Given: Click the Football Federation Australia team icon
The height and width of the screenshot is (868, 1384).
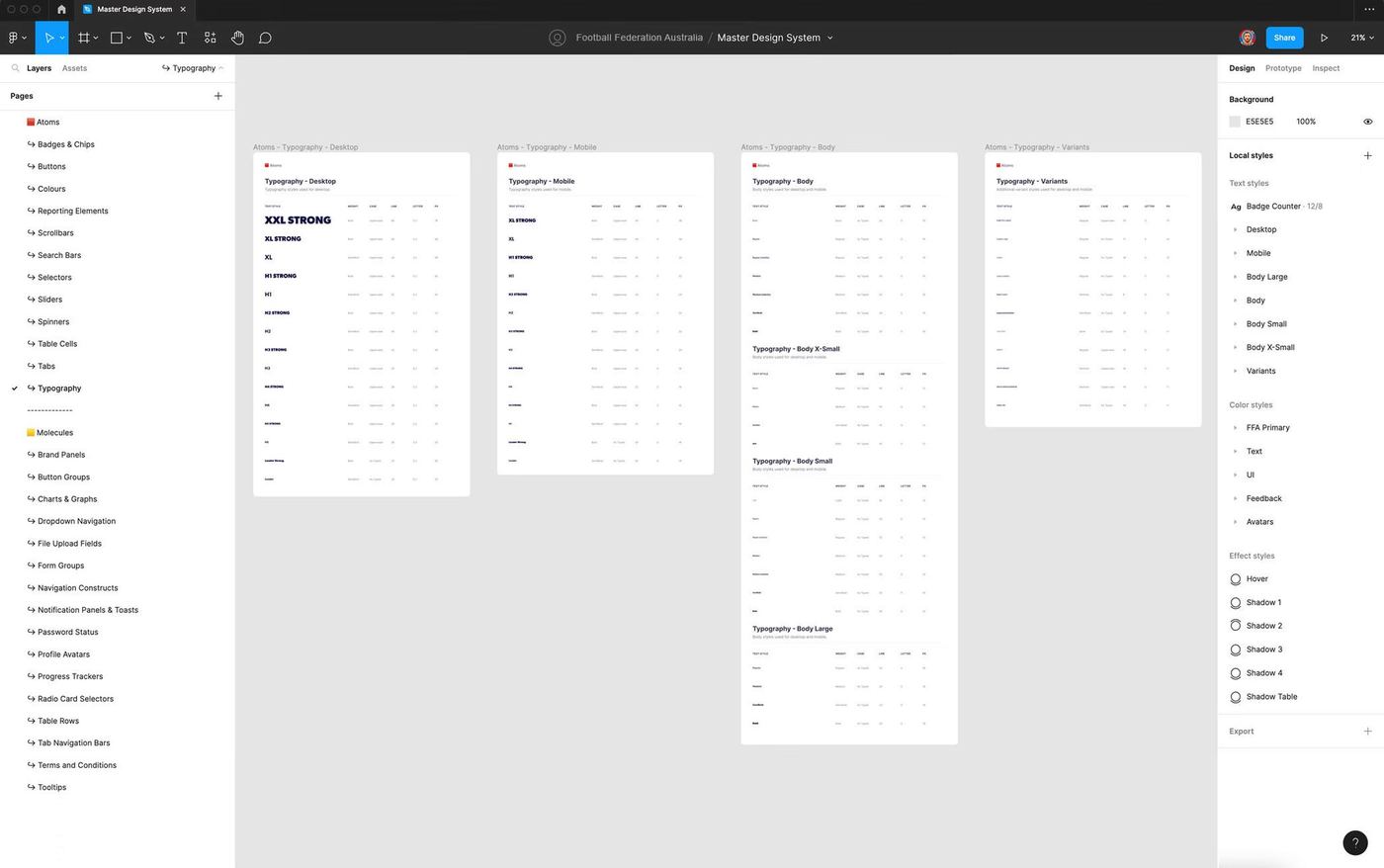Looking at the screenshot, I should [x=558, y=38].
